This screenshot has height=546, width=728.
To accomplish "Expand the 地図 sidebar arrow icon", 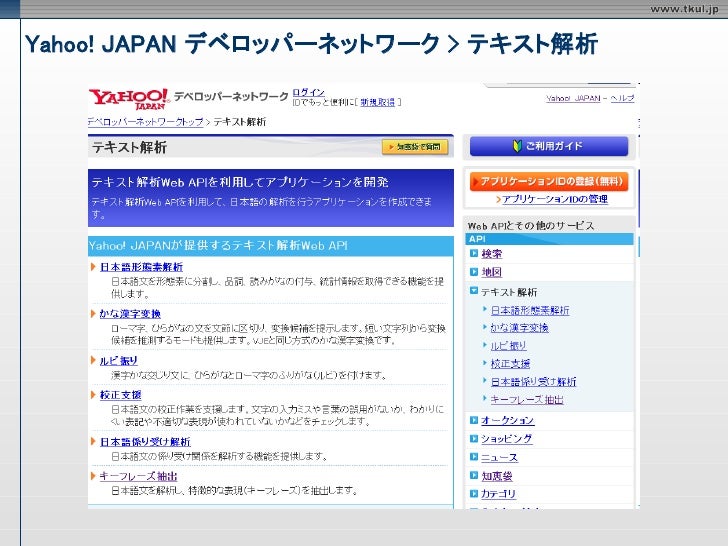I will pyautogui.click(x=474, y=272).
